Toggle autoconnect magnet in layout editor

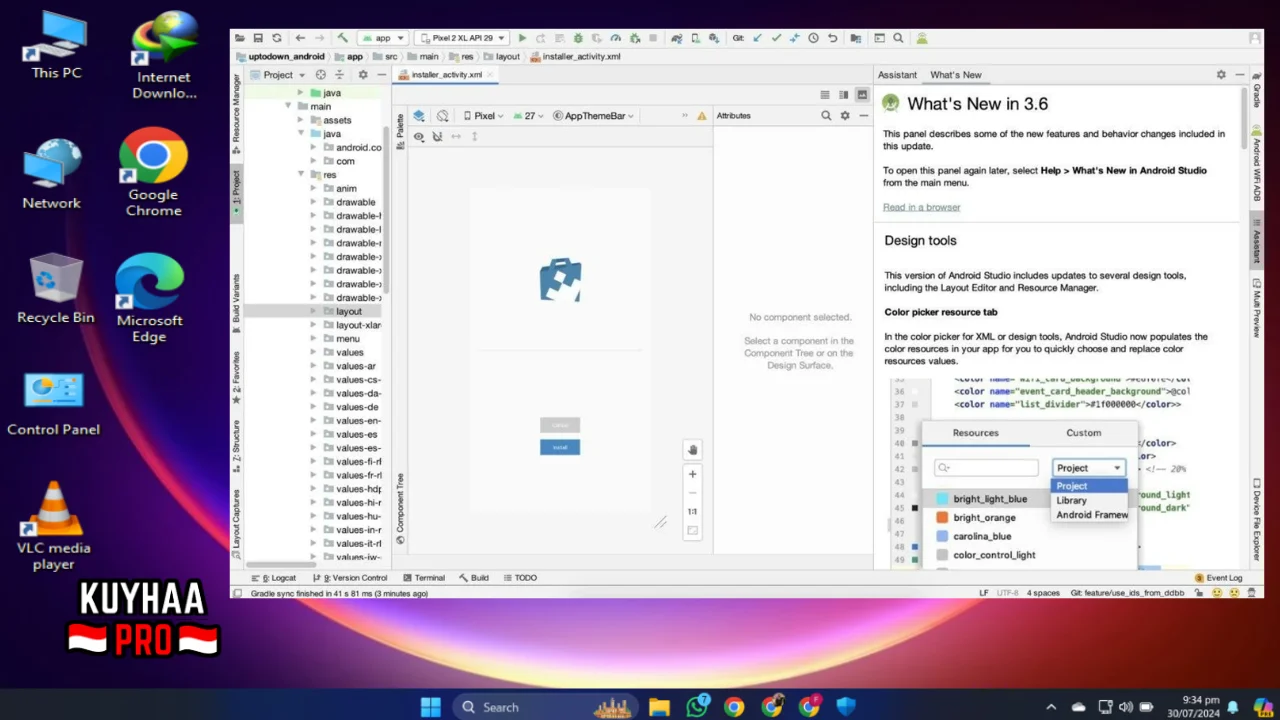437,137
